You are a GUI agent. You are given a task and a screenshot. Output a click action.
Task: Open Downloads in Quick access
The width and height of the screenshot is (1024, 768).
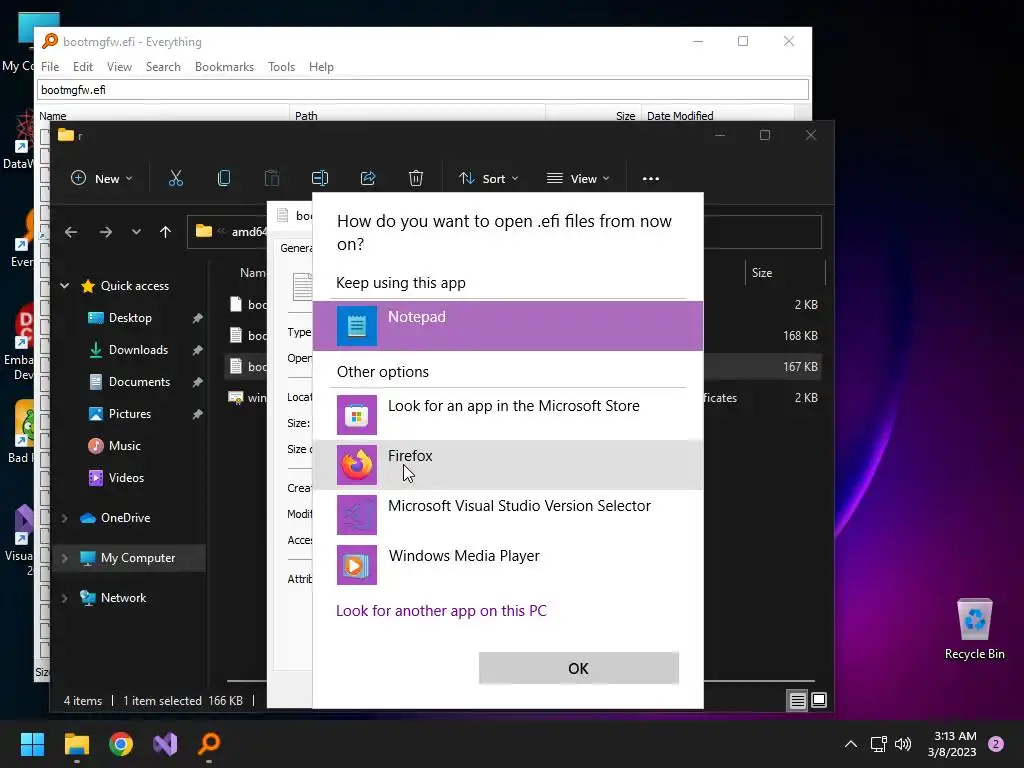(138, 349)
